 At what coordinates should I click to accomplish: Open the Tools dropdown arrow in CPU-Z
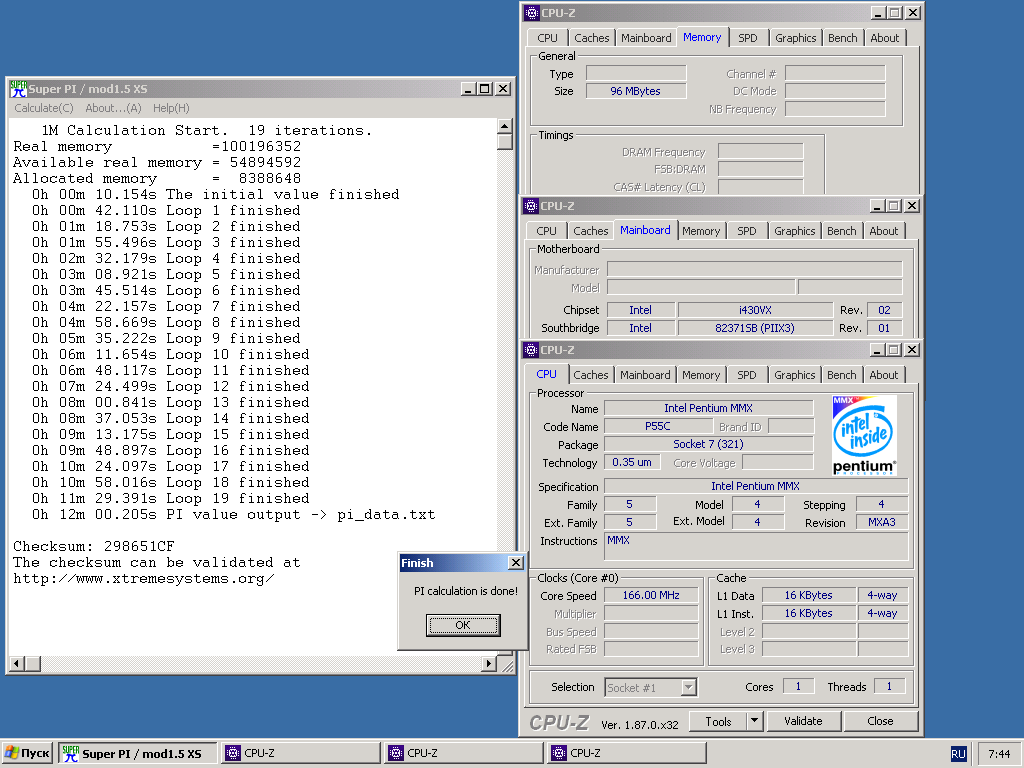[x=754, y=721]
